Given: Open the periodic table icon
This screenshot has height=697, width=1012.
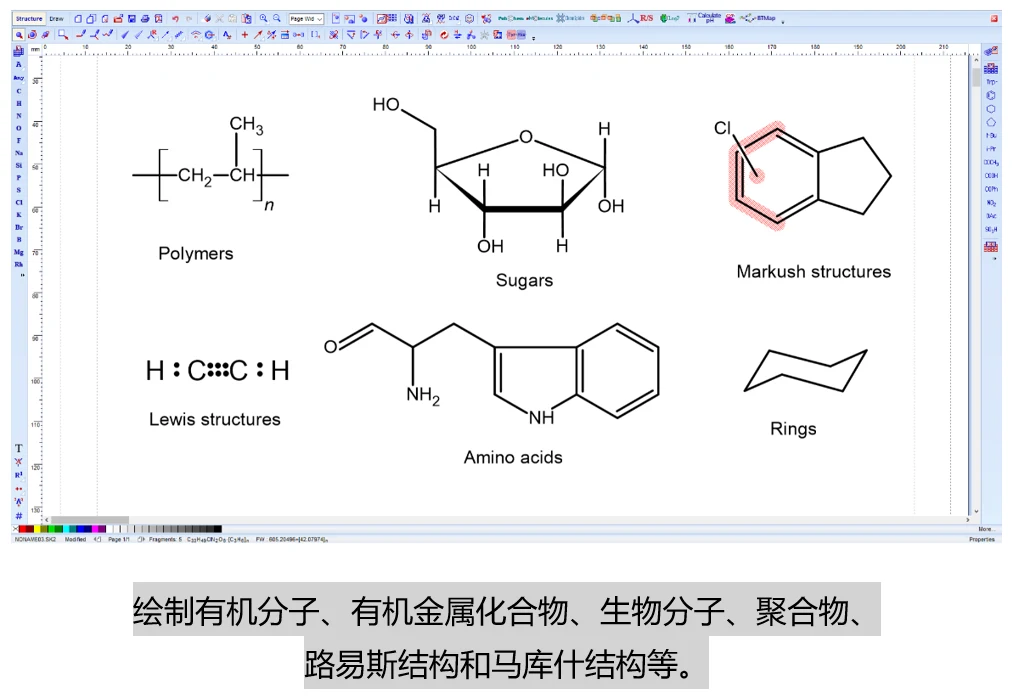Looking at the screenshot, I should (19, 50).
